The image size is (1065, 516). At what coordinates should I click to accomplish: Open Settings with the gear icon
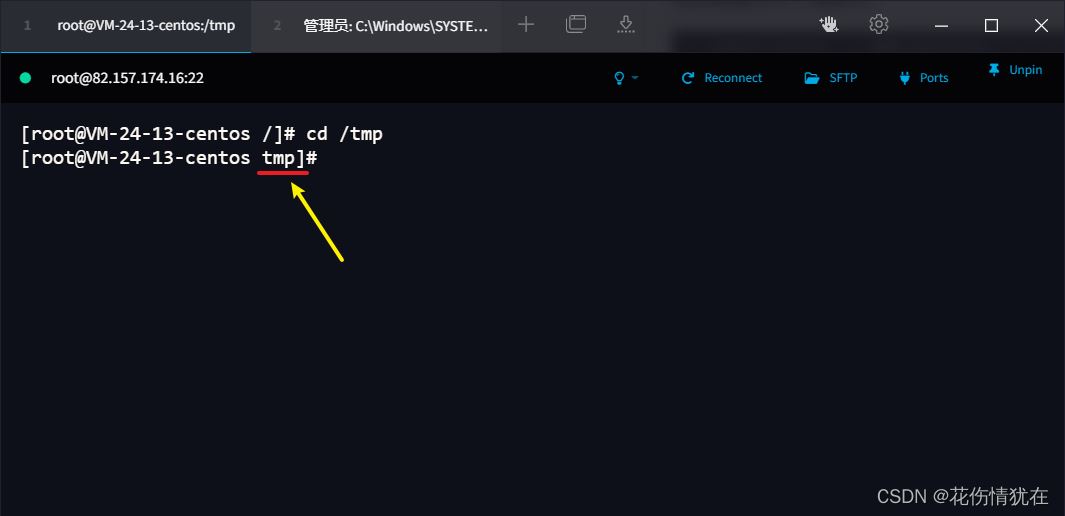(x=878, y=24)
